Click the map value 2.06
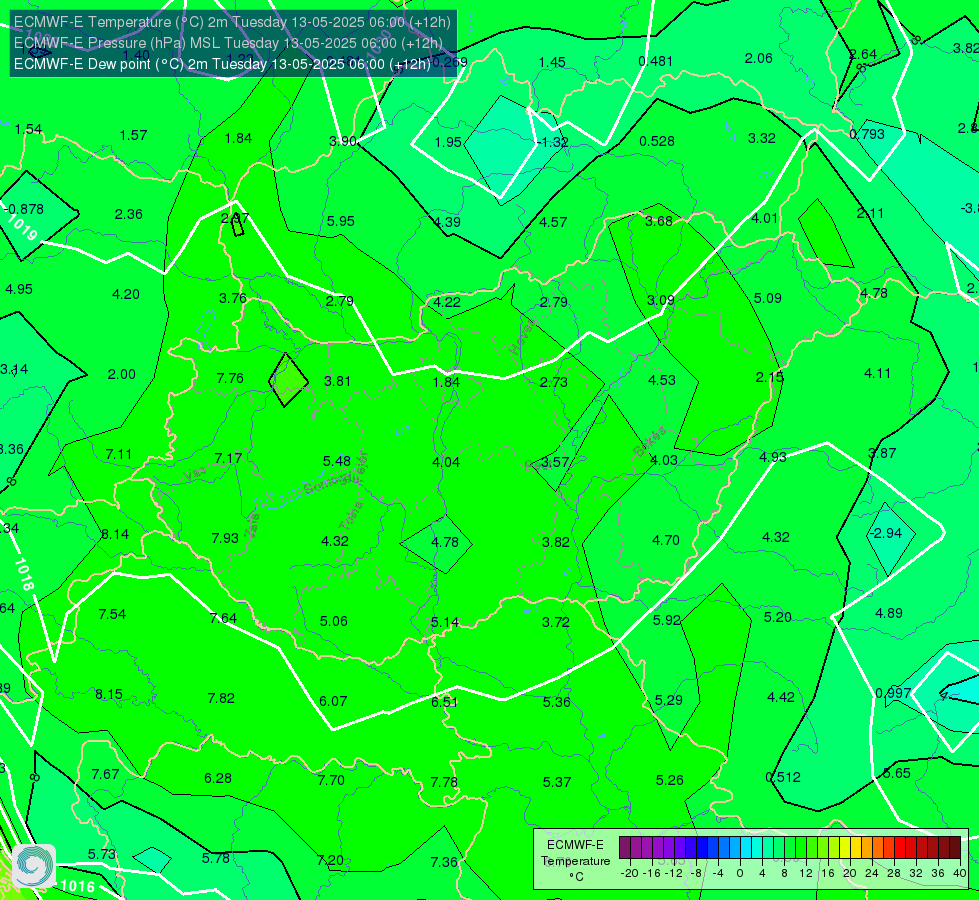Viewport: 979px width, 900px height. (x=759, y=59)
